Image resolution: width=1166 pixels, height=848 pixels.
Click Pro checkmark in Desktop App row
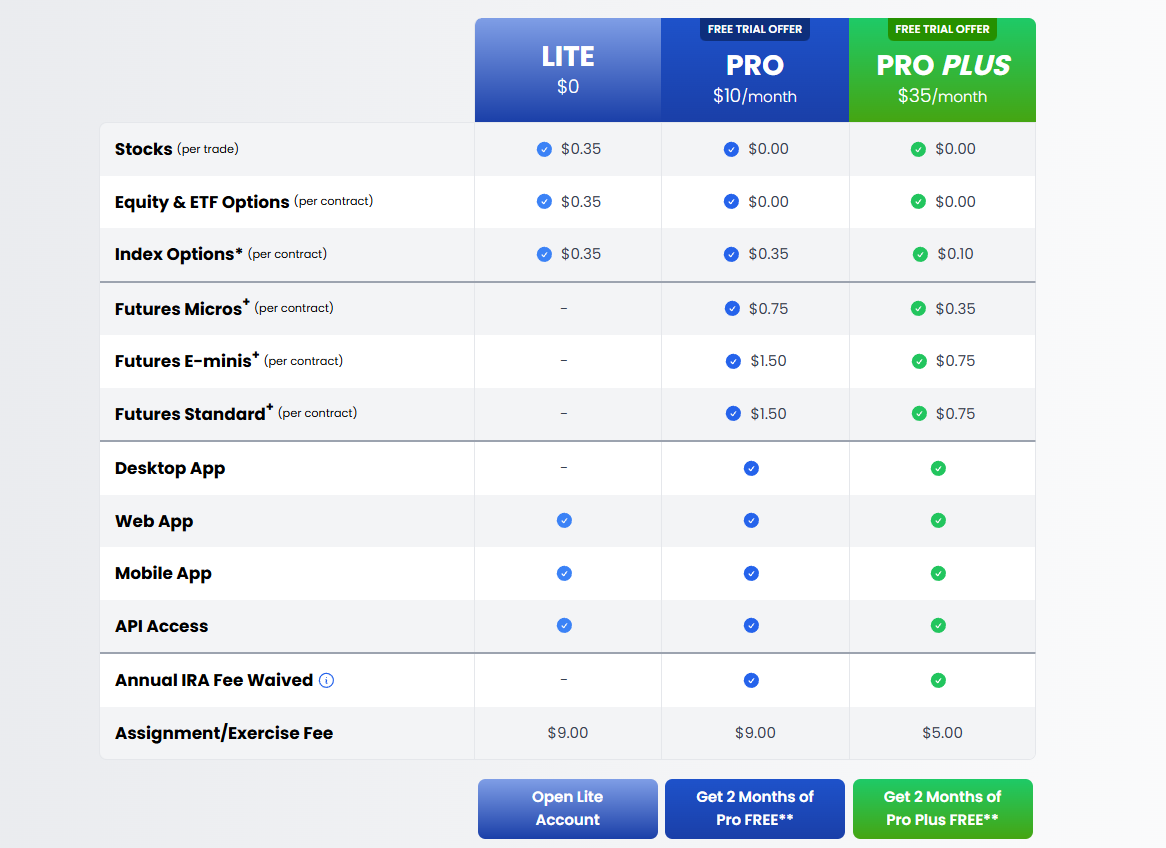(752, 469)
